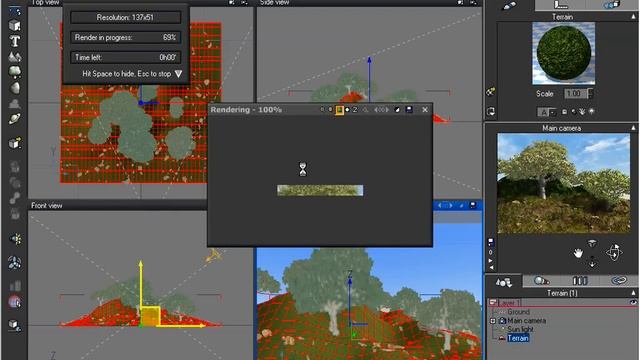Click the rendered image strip in Rendering window

point(320,191)
